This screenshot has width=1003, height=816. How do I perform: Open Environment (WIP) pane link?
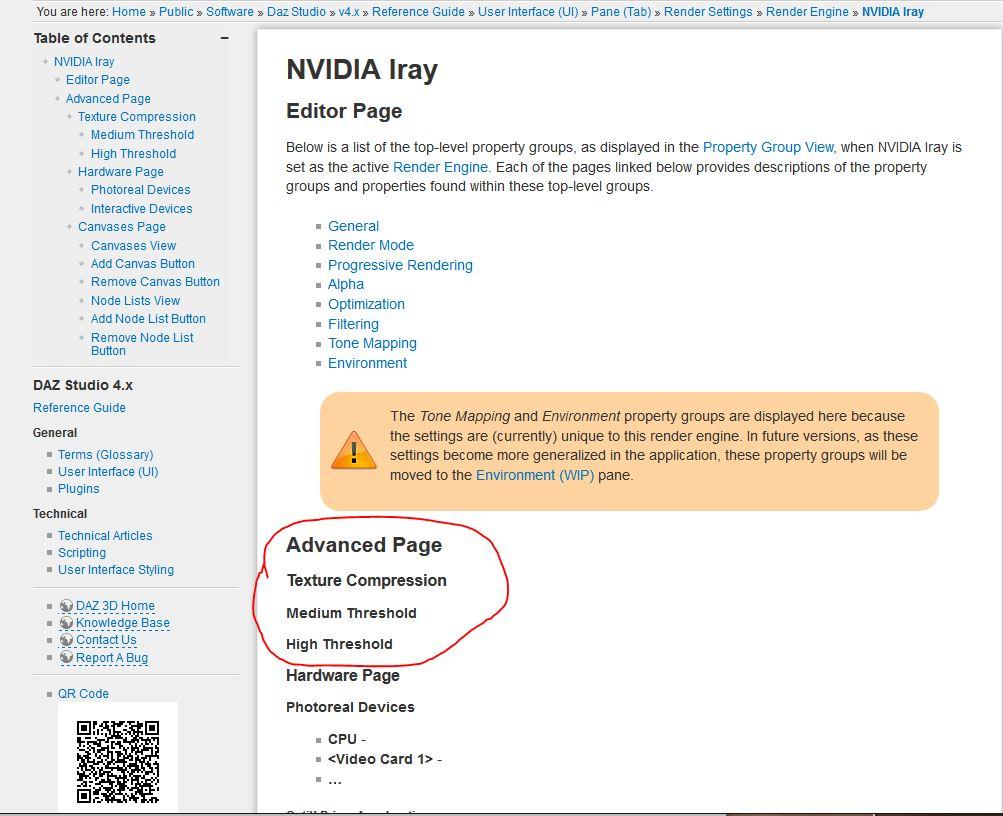[x=535, y=475]
